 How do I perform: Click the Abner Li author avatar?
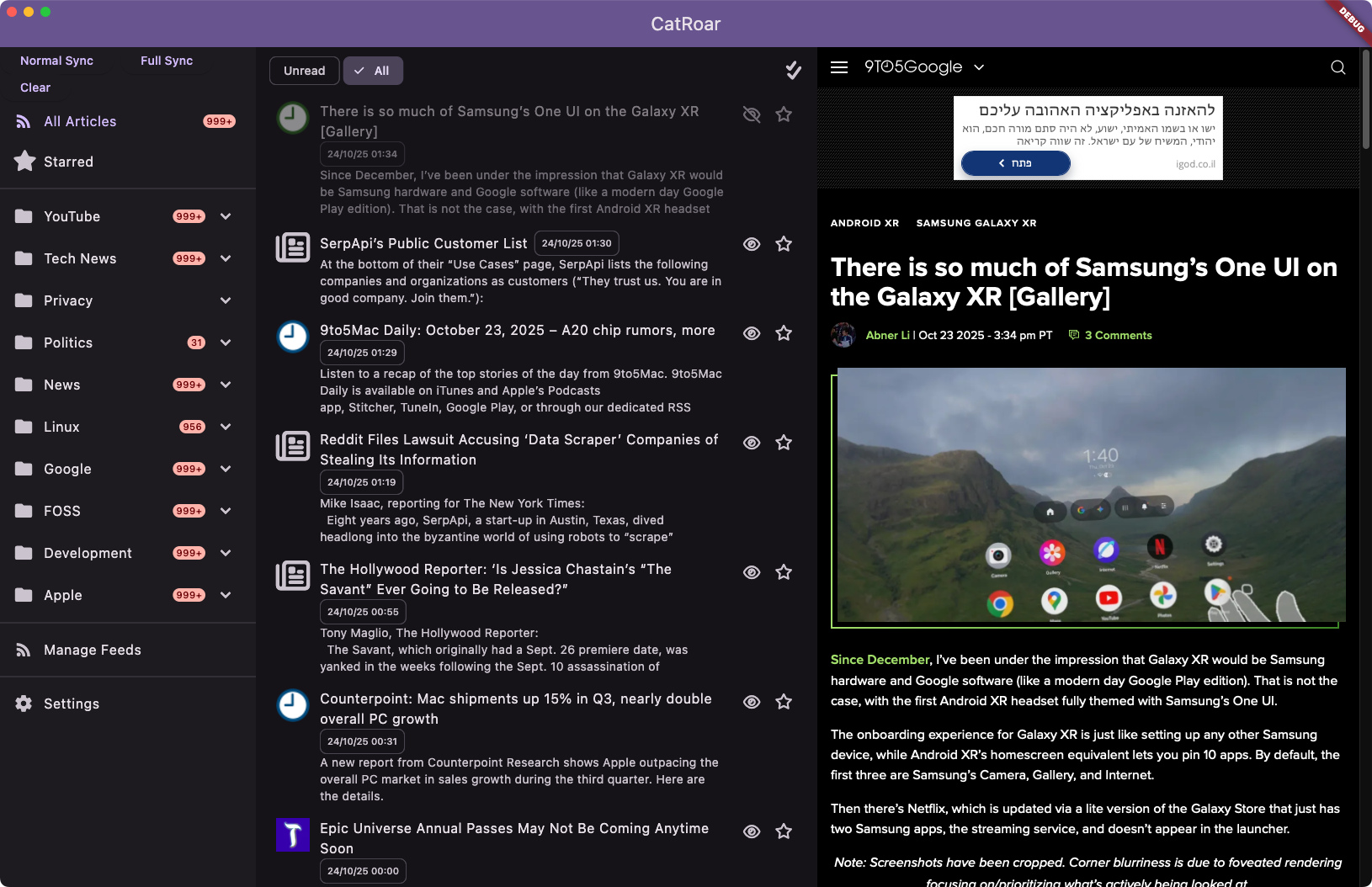(x=843, y=335)
